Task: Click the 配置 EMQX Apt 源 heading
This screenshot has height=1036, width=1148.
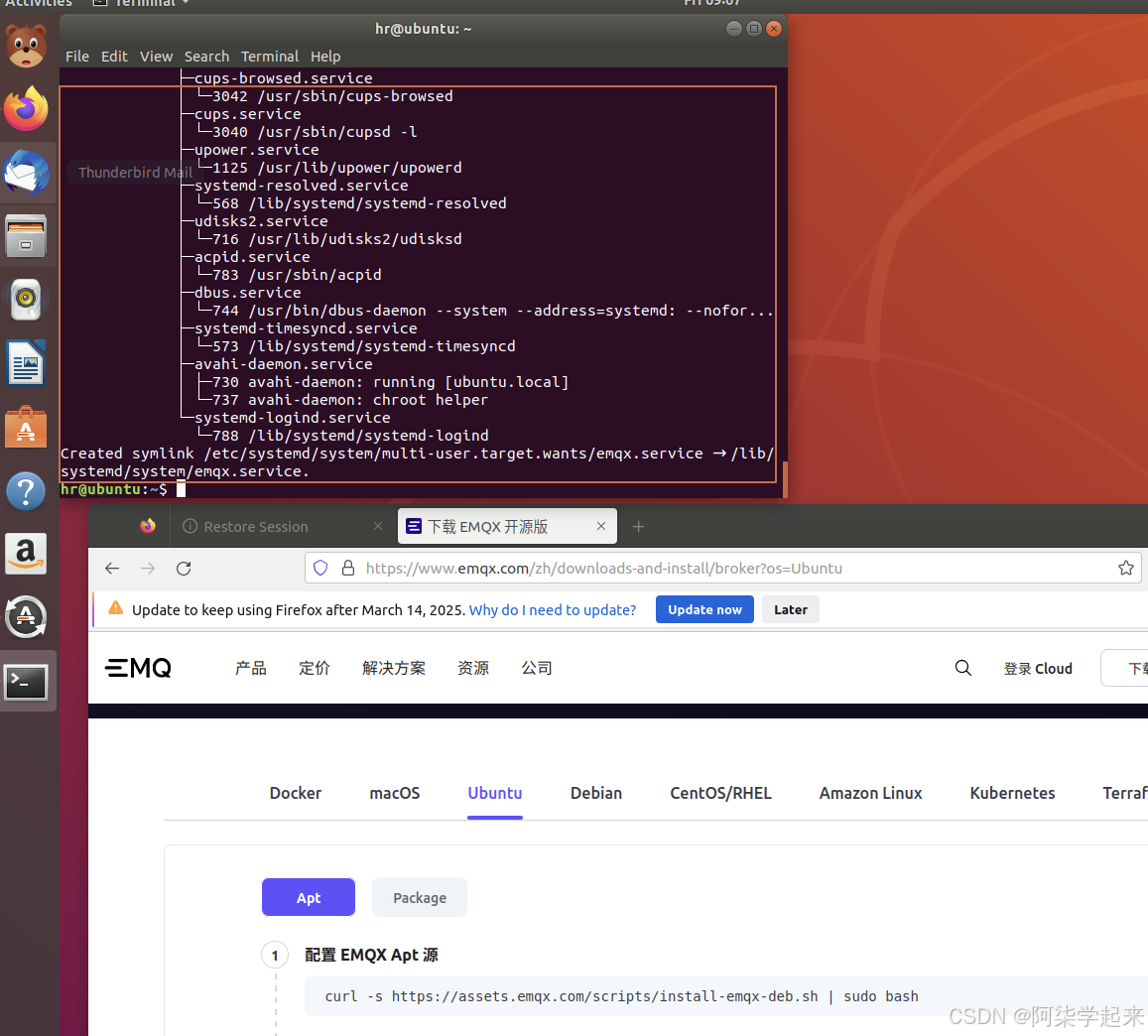Action: (371, 955)
